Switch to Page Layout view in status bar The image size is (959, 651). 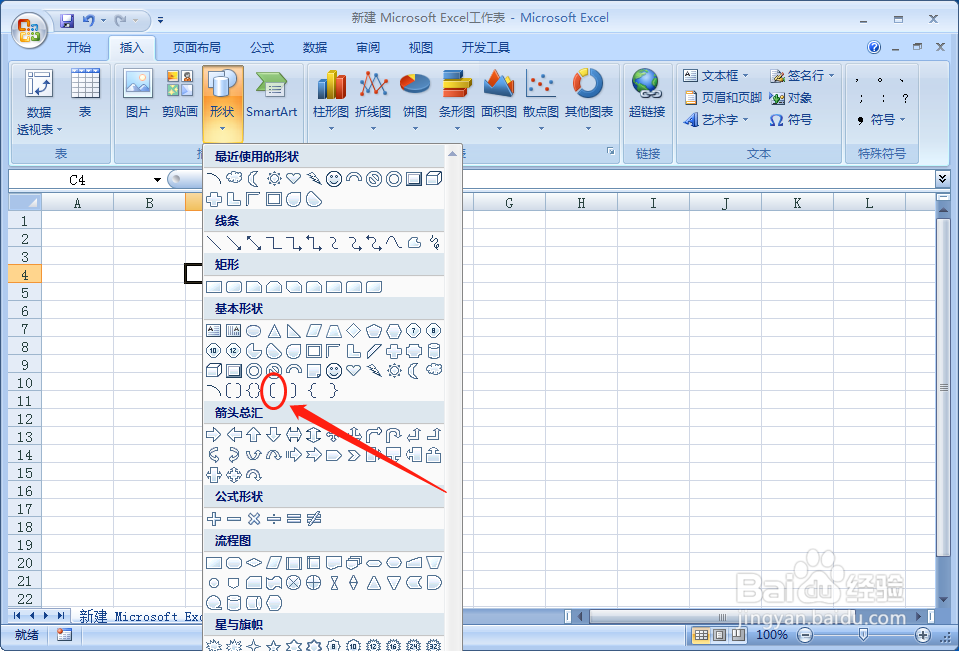(720, 634)
